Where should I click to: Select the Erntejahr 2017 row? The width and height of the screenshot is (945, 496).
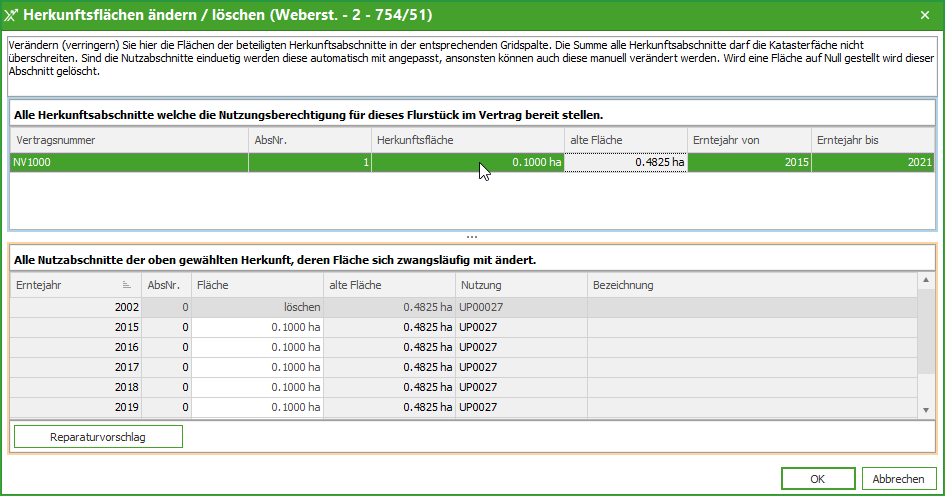[76, 367]
